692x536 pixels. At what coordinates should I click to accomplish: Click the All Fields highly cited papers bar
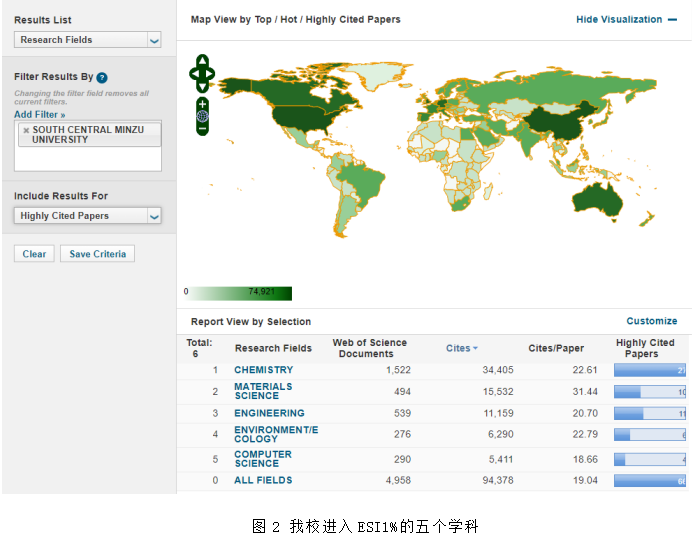coord(650,480)
